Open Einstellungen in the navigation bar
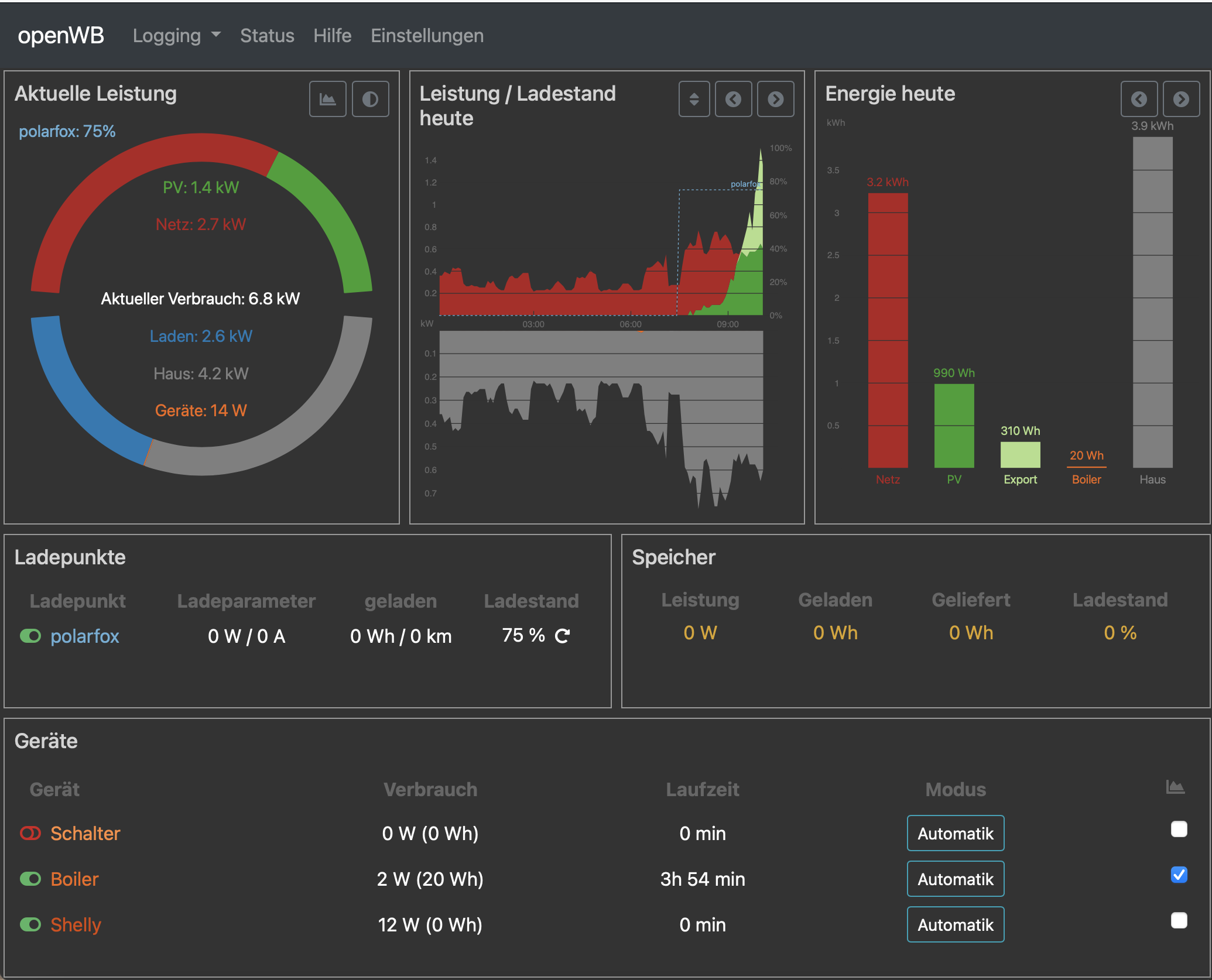The width and height of the screenshot is (1212, 980). tap(427, 36)
